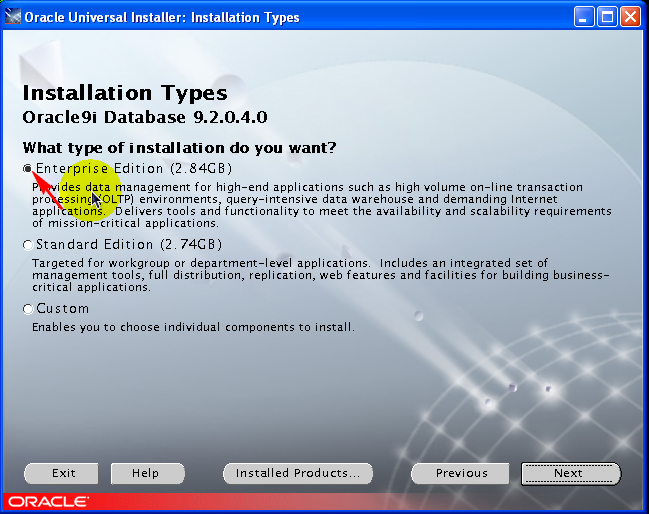View Installed Products list
649x514 pixels.
click(x=298, y=473)
